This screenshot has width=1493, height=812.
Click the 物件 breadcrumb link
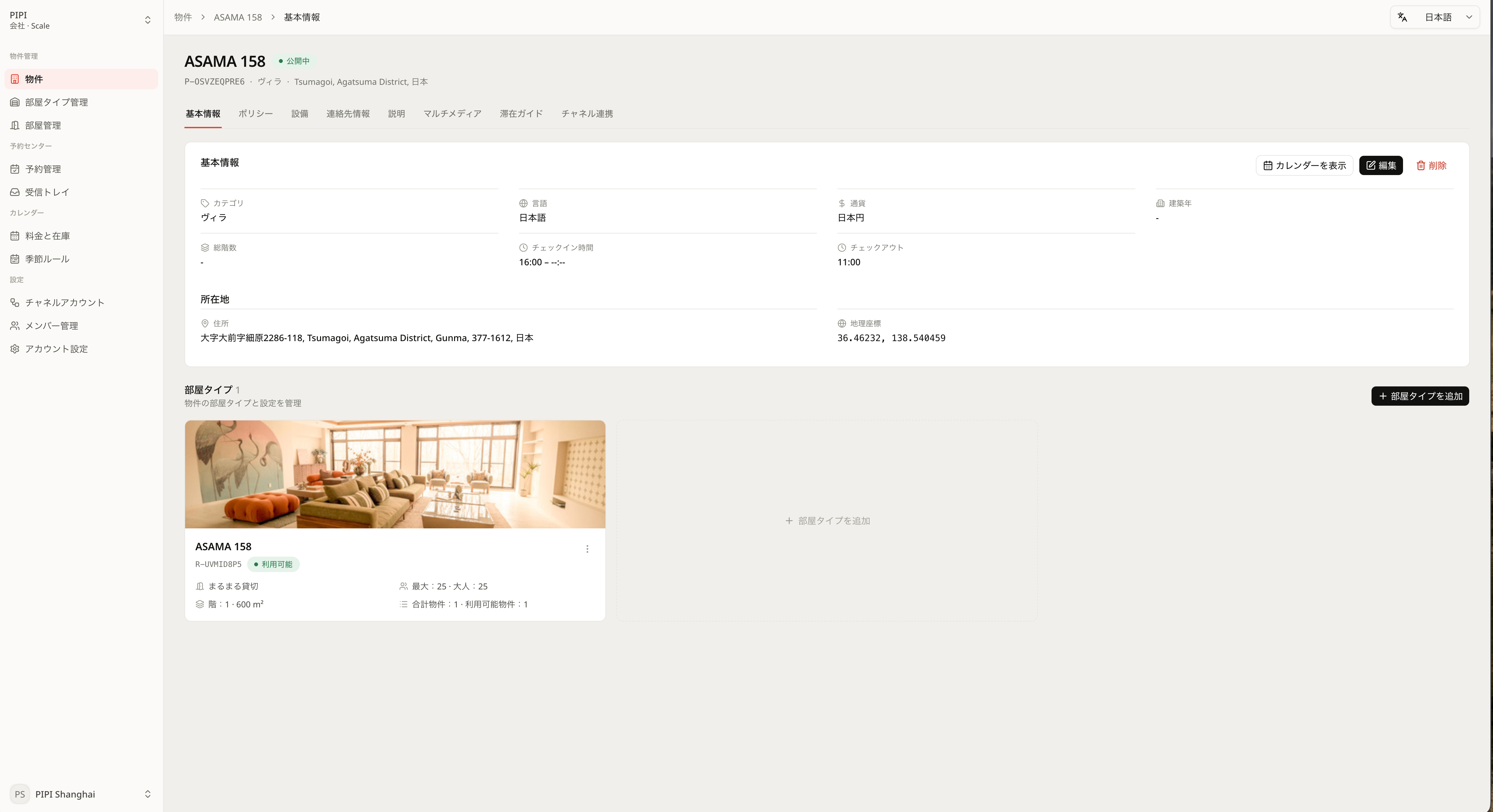click(183, 17)
